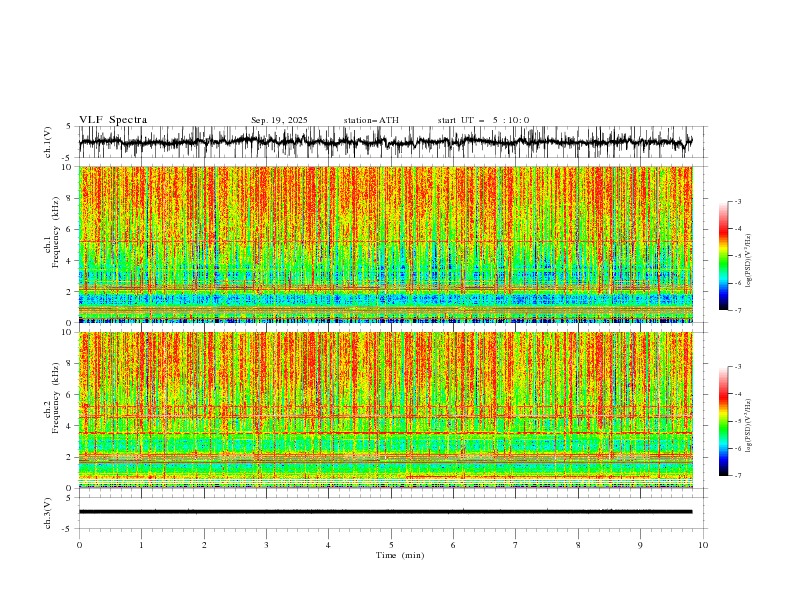Viewport: 792px width, 612px height.
Task: Click the '10' kHz tick of ch.1 spectrogram
Action: (67, 167)
